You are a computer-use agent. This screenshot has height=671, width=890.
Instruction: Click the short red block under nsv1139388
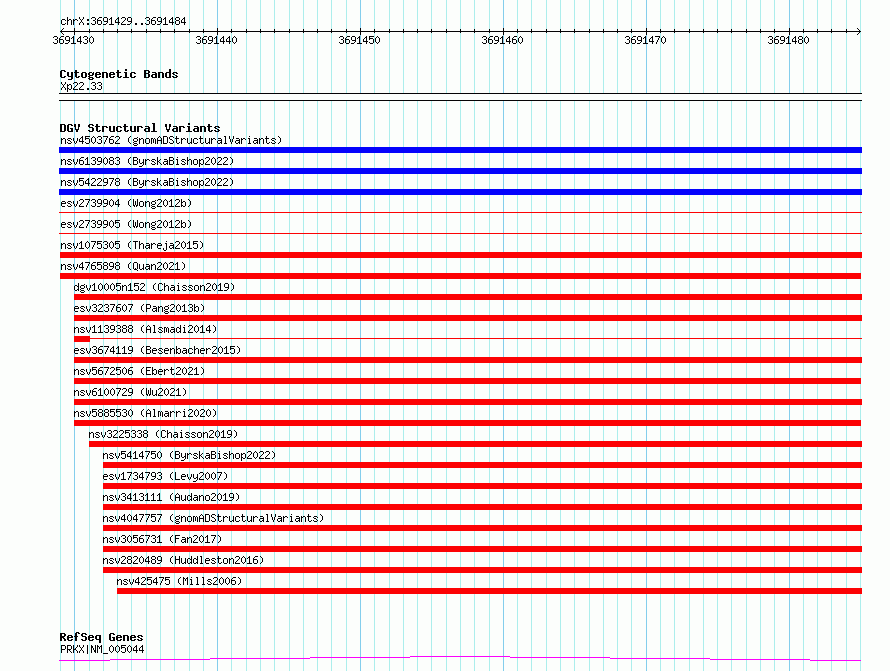pos(82,339)
